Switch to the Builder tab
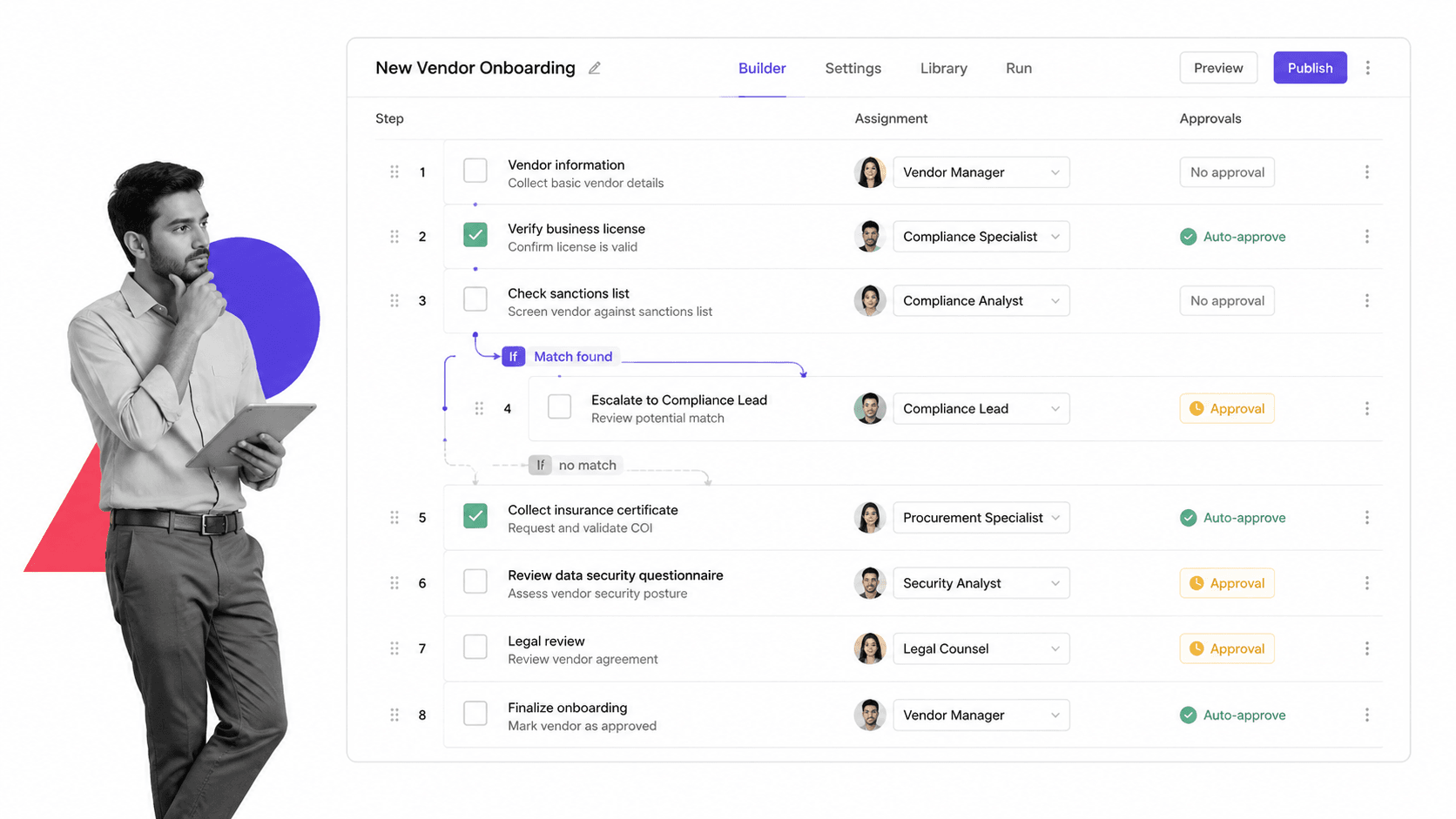Screen dimensions: 1456x819 coord(762,68)
